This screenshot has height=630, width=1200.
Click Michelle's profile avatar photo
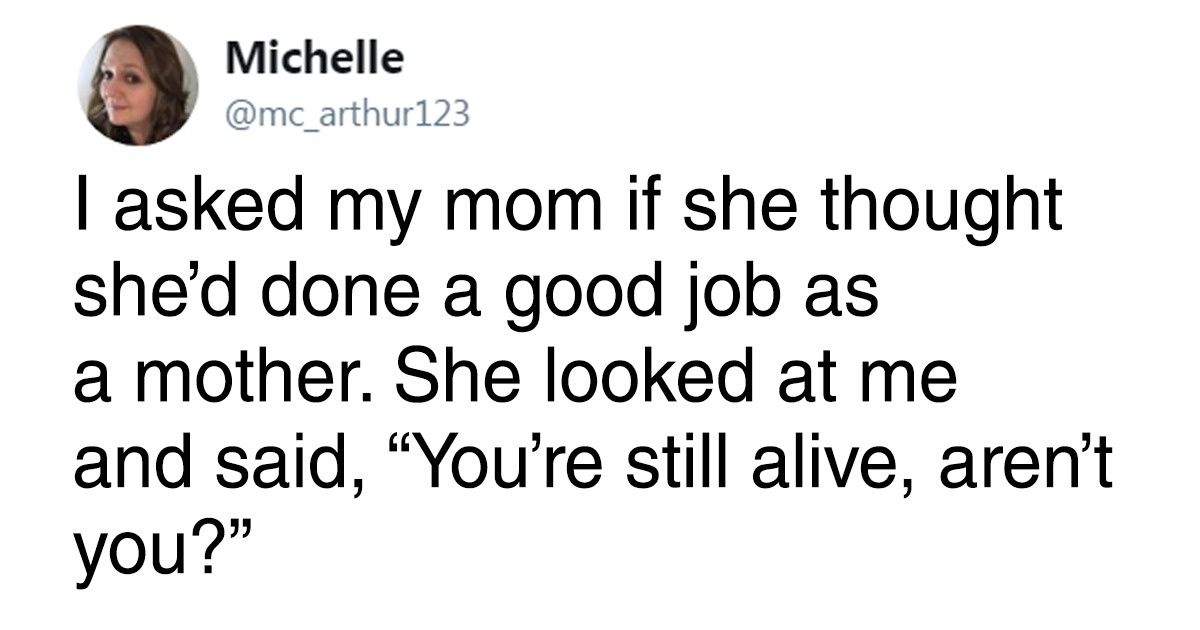coord(139,85)
